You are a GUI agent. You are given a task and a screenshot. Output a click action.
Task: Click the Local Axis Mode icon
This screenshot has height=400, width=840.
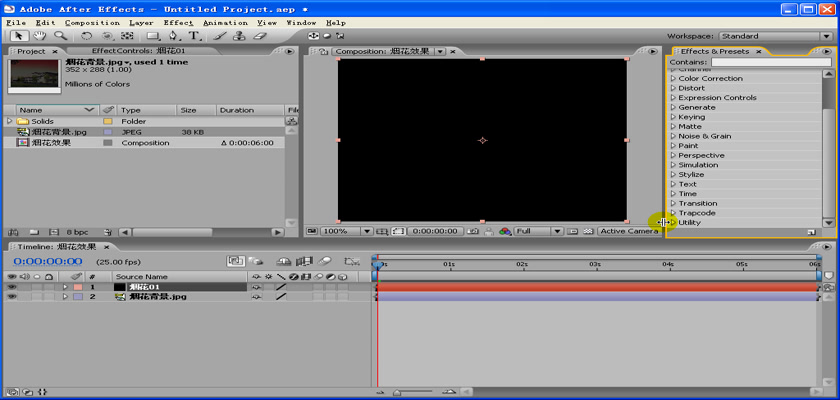pos(313,36)
